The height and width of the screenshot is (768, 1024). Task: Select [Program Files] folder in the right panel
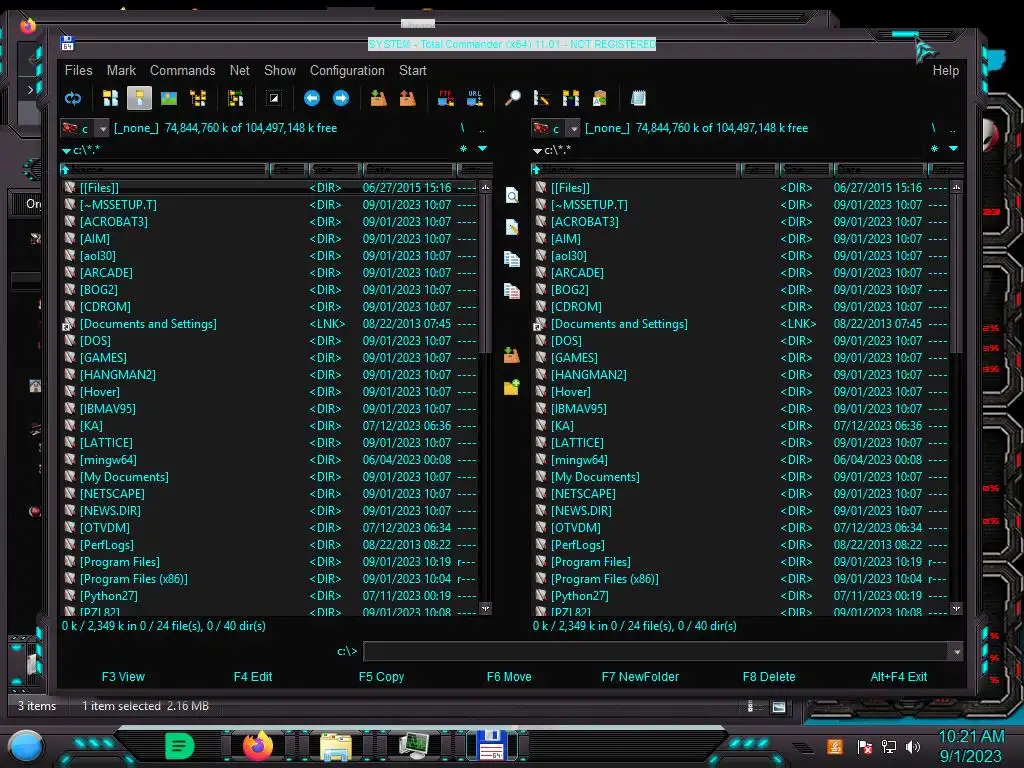(x=590, y=562)
